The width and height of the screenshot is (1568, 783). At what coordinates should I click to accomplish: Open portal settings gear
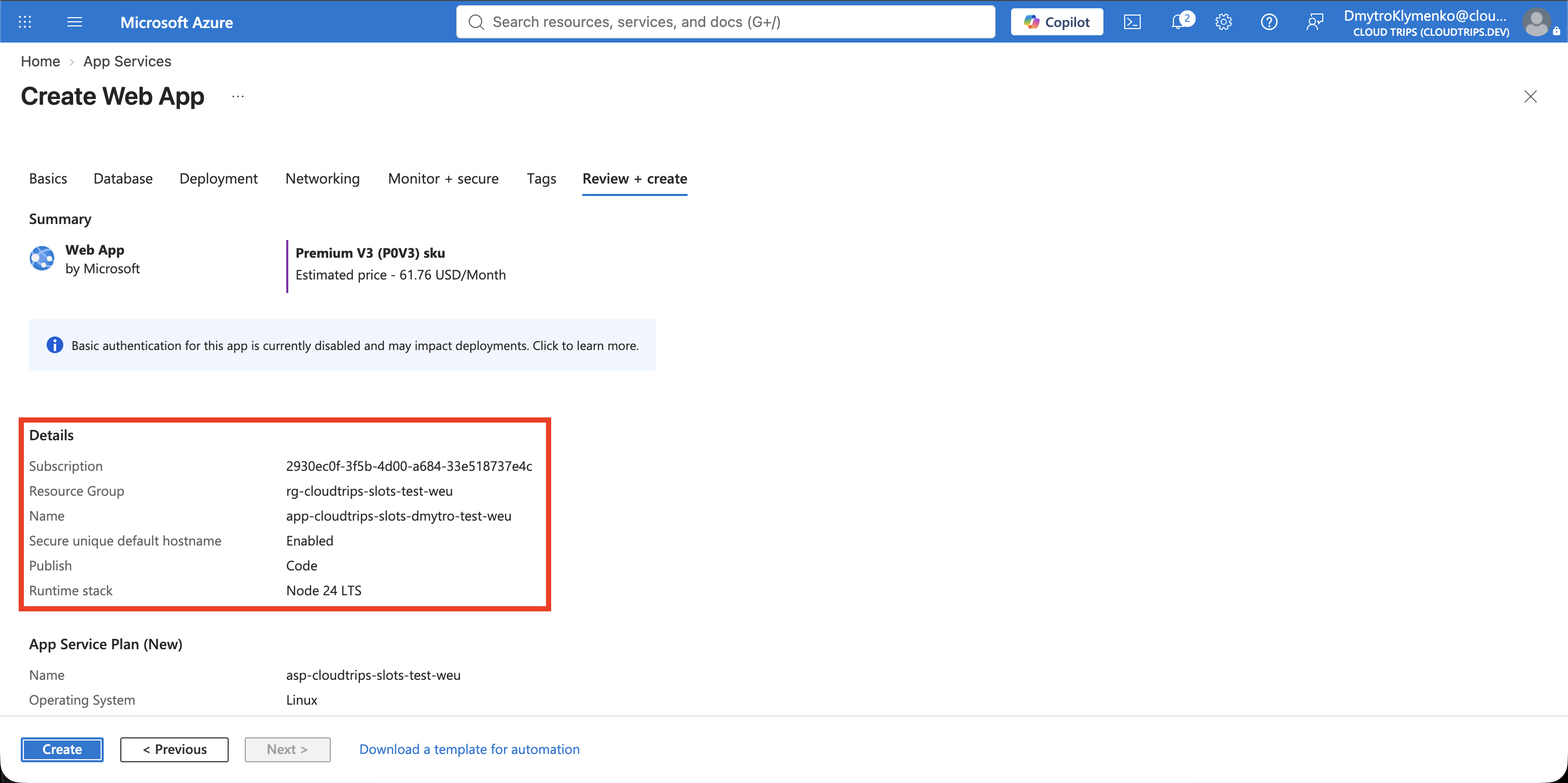tap(1224, 22)
